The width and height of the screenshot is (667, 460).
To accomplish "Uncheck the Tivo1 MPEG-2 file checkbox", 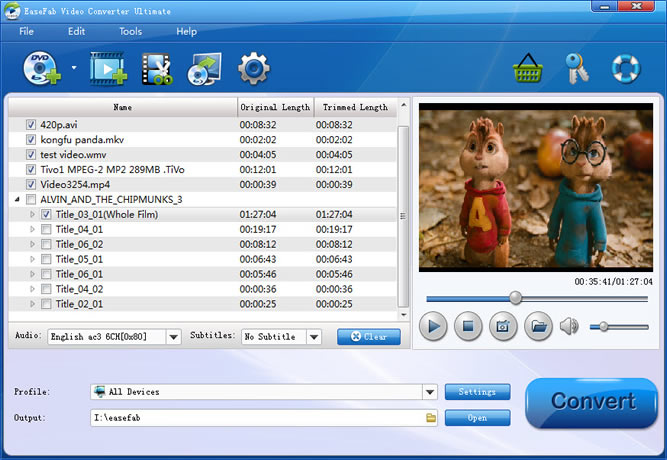I will click(x=31, y=169).
